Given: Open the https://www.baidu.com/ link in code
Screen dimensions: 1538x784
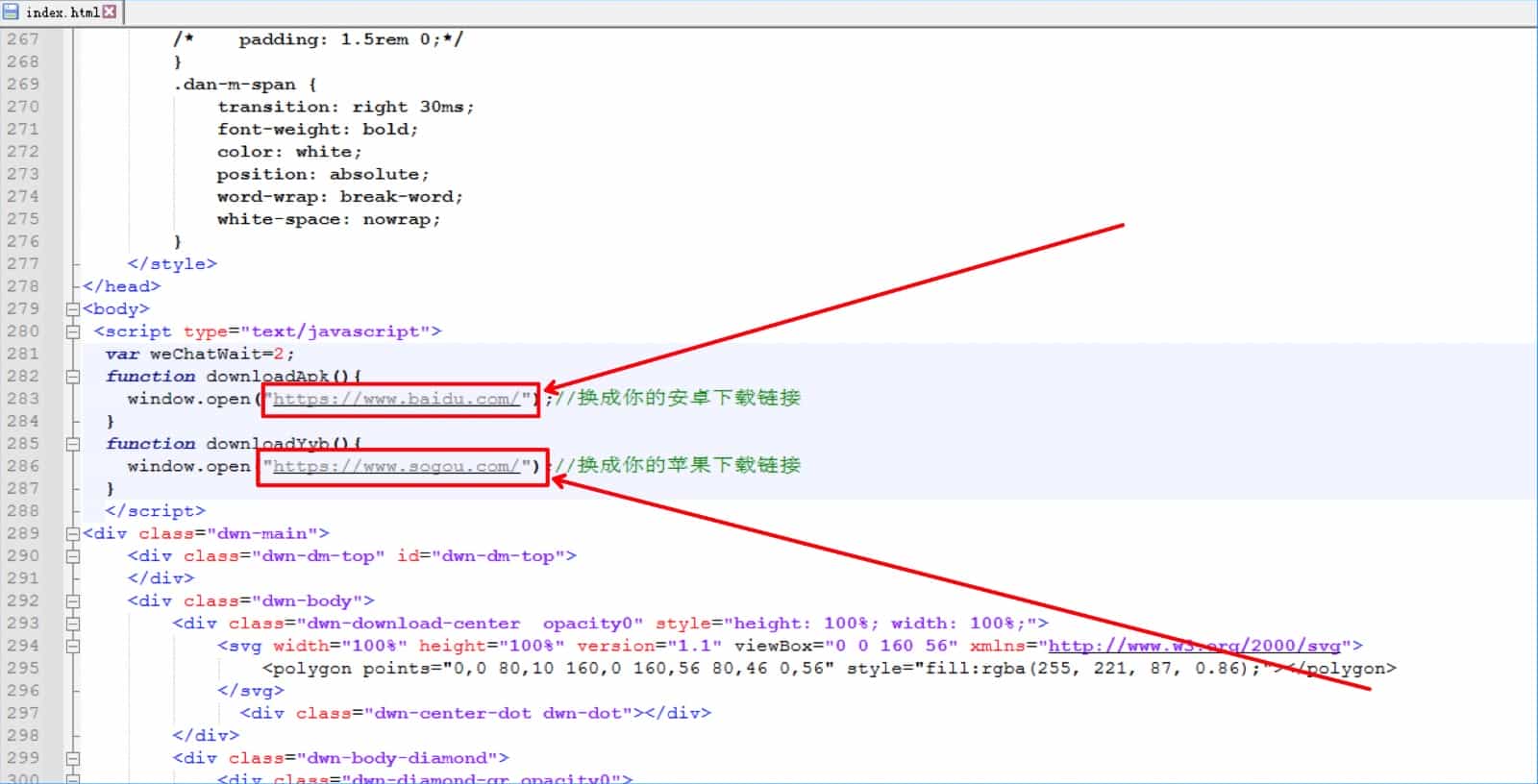Looking at the screenshot, I should click(396, 399).
